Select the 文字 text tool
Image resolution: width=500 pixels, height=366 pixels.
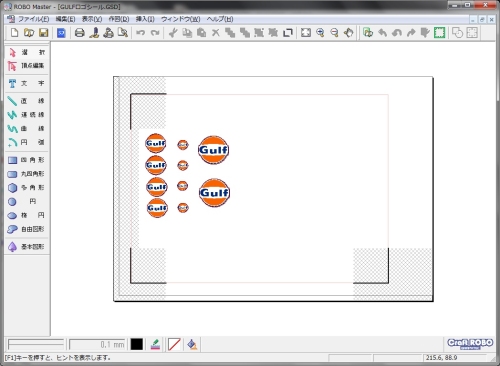27,83
